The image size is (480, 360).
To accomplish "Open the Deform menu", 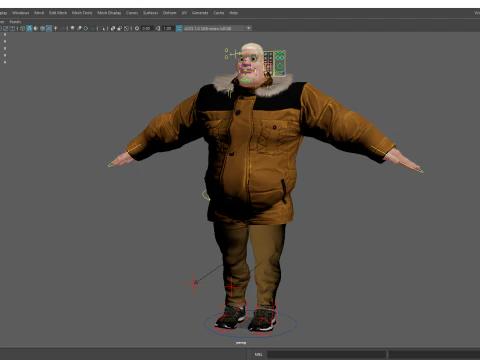I will click(x=169, y=13).
